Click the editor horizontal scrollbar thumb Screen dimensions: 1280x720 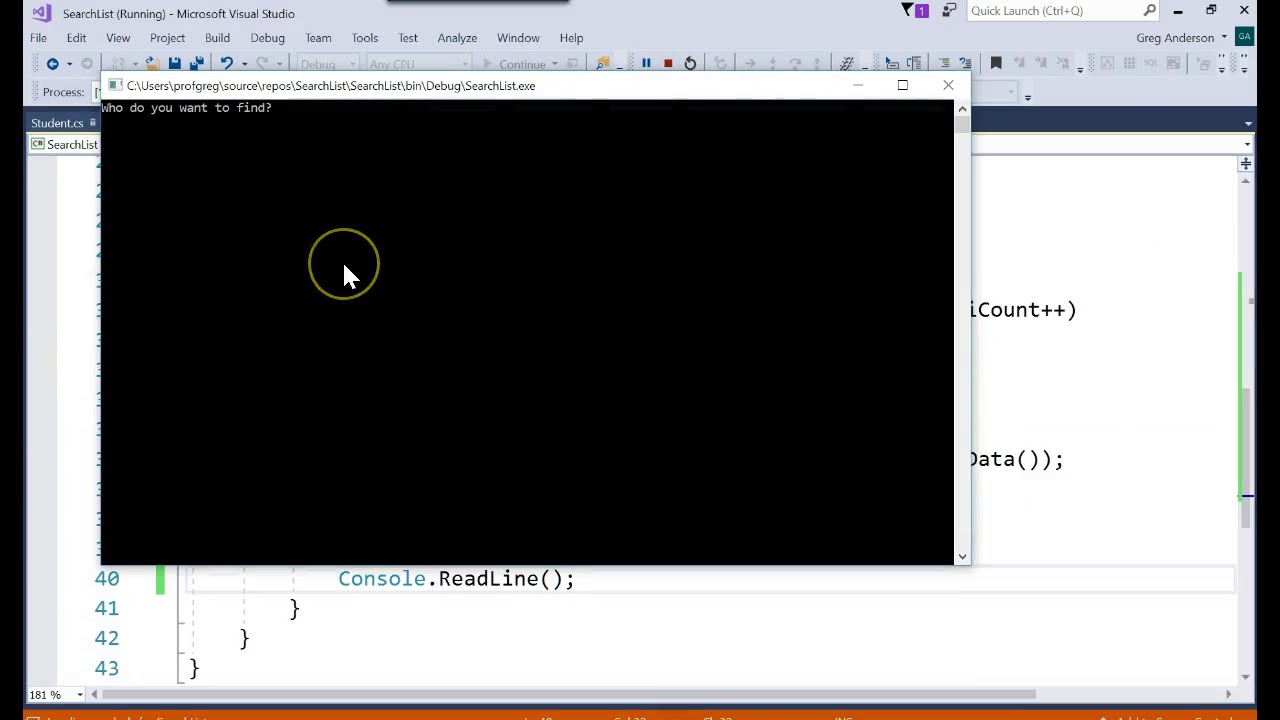(x=570, y=694)
